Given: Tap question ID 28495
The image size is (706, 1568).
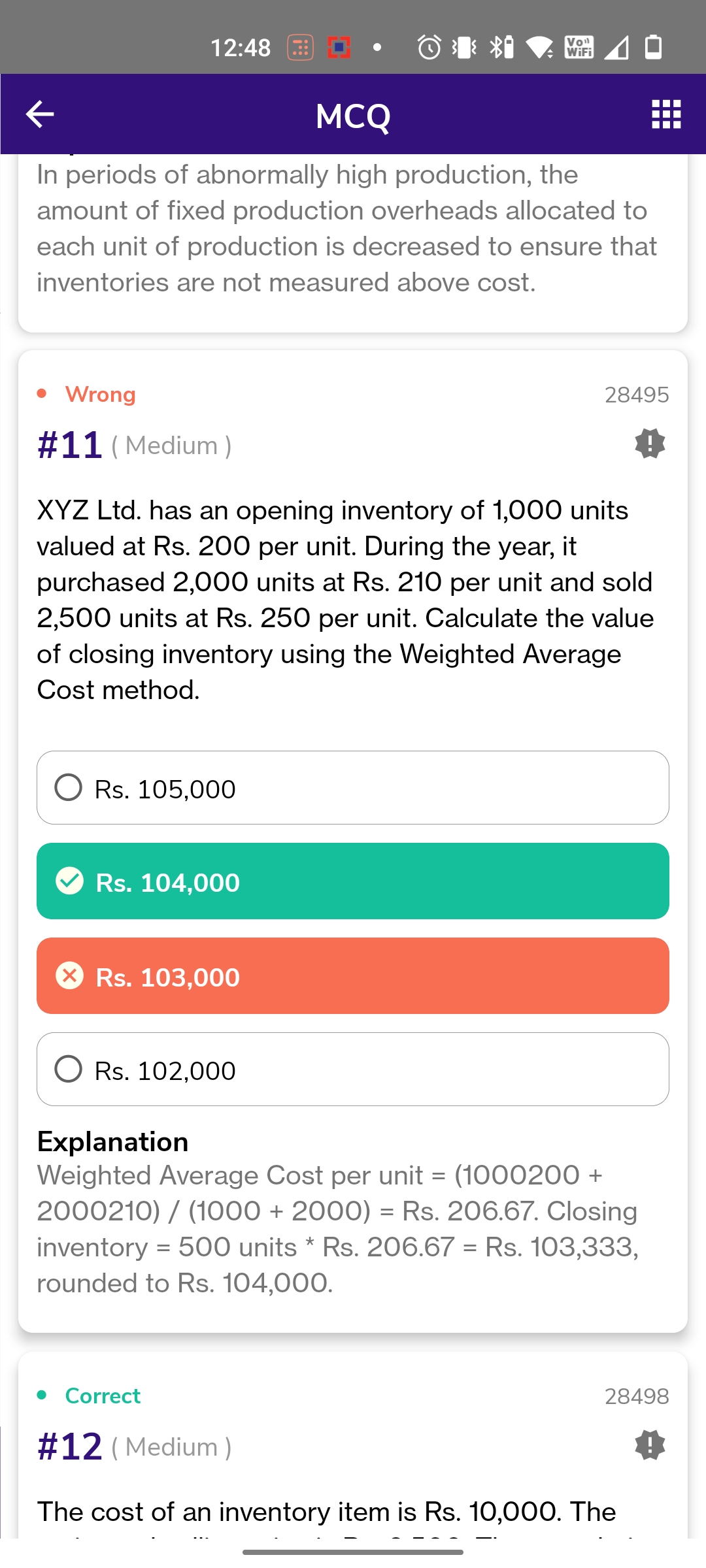Looking at the screenshot, I should [636, 395].
